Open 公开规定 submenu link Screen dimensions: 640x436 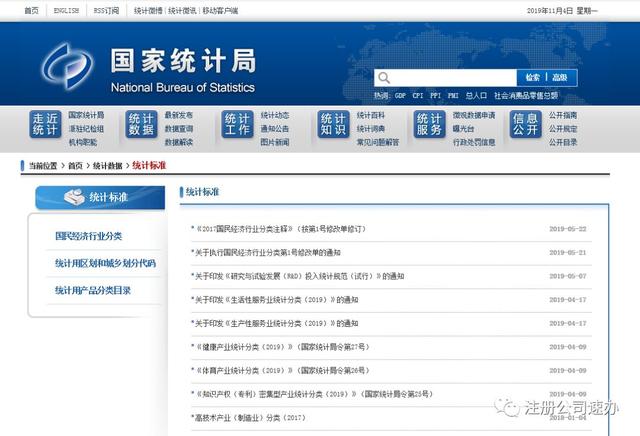[563, 129]
